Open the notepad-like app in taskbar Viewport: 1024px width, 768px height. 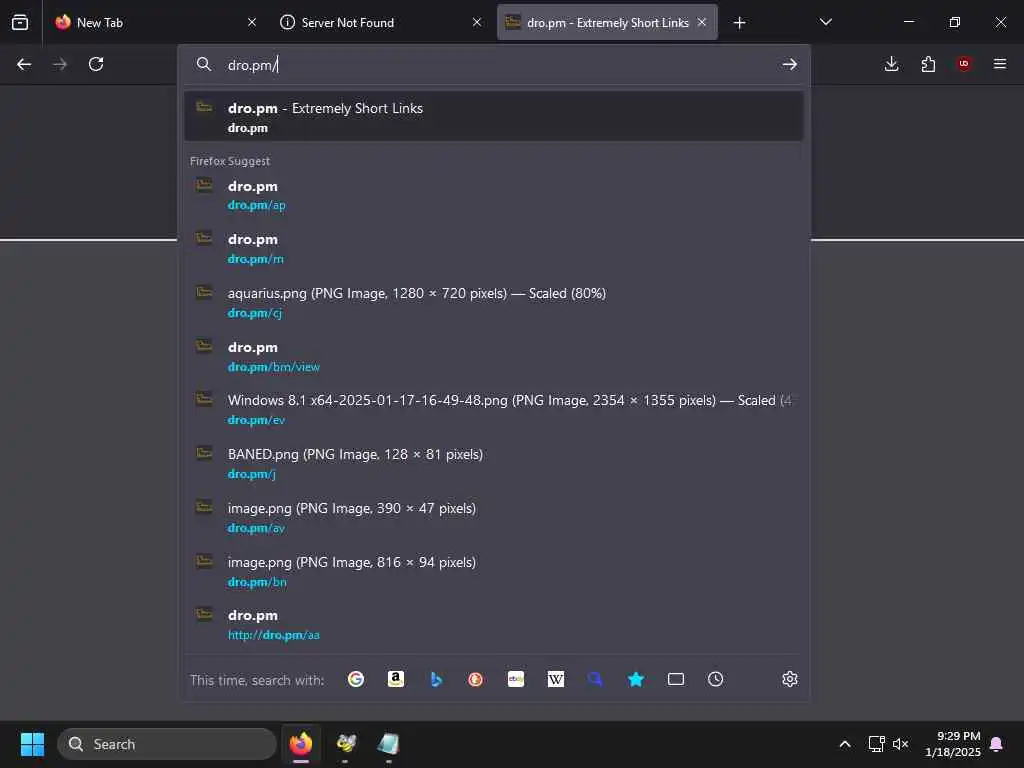(x=389, y=744)
